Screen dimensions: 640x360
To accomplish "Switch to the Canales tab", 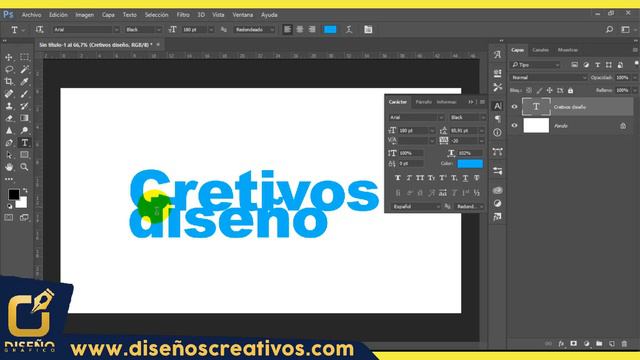I will pos(540,50).
